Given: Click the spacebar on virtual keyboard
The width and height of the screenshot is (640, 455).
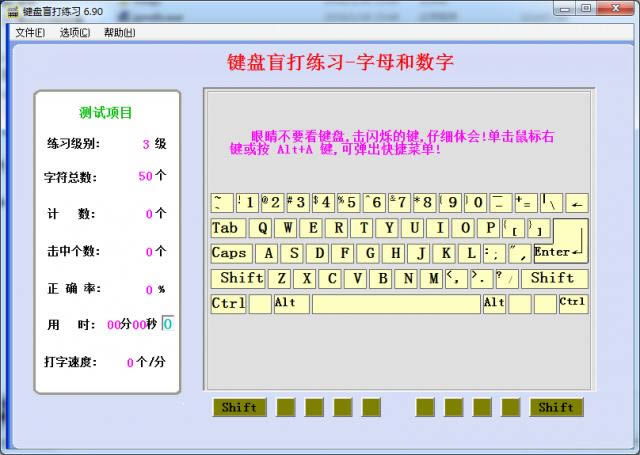Looking at the screenshot, I should [396, 303].
